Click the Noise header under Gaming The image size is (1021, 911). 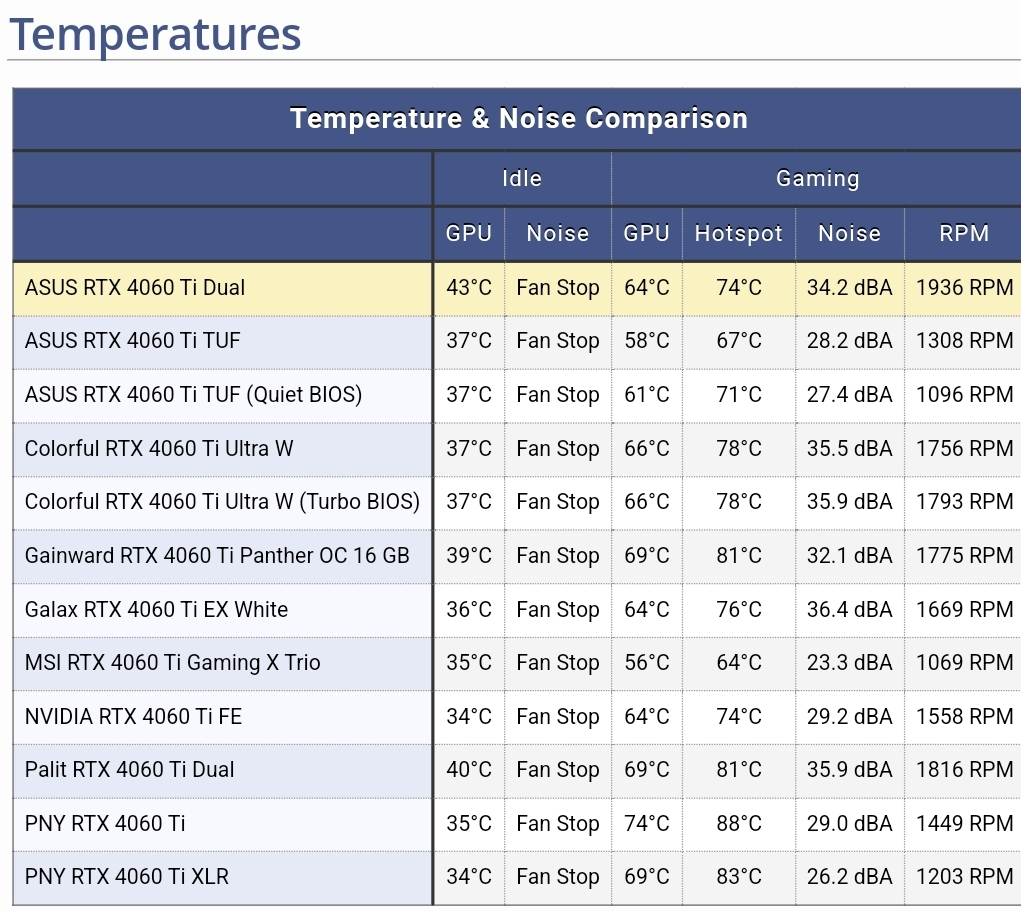(849, 234)
